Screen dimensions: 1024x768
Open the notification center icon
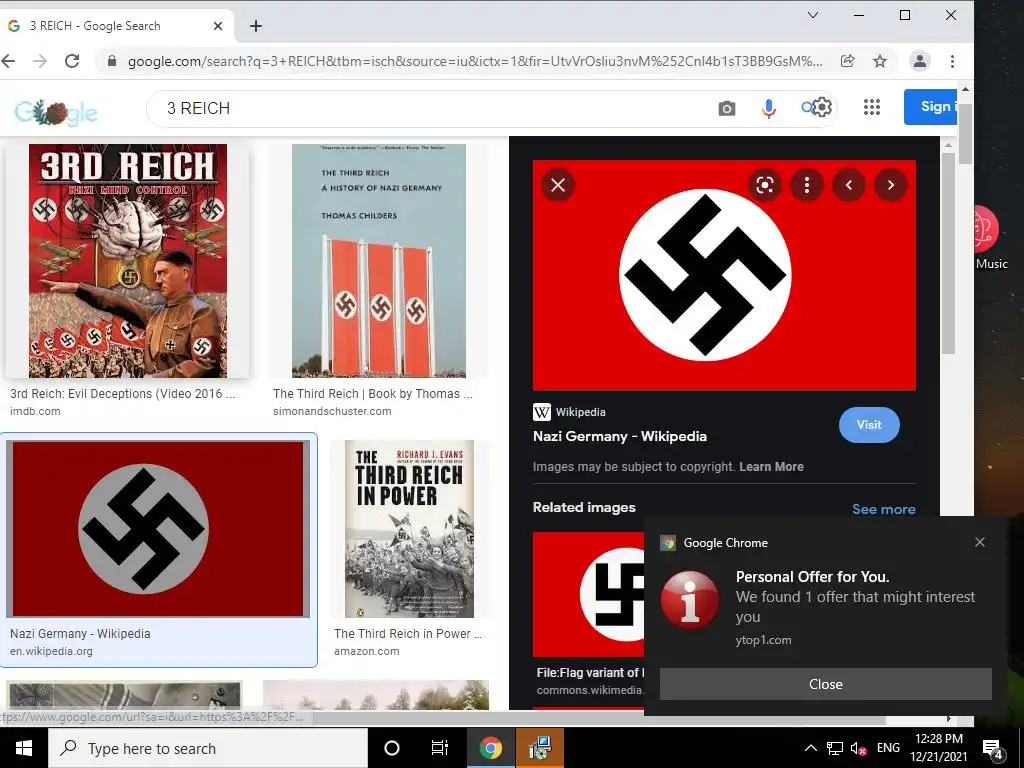coord(993,749)
